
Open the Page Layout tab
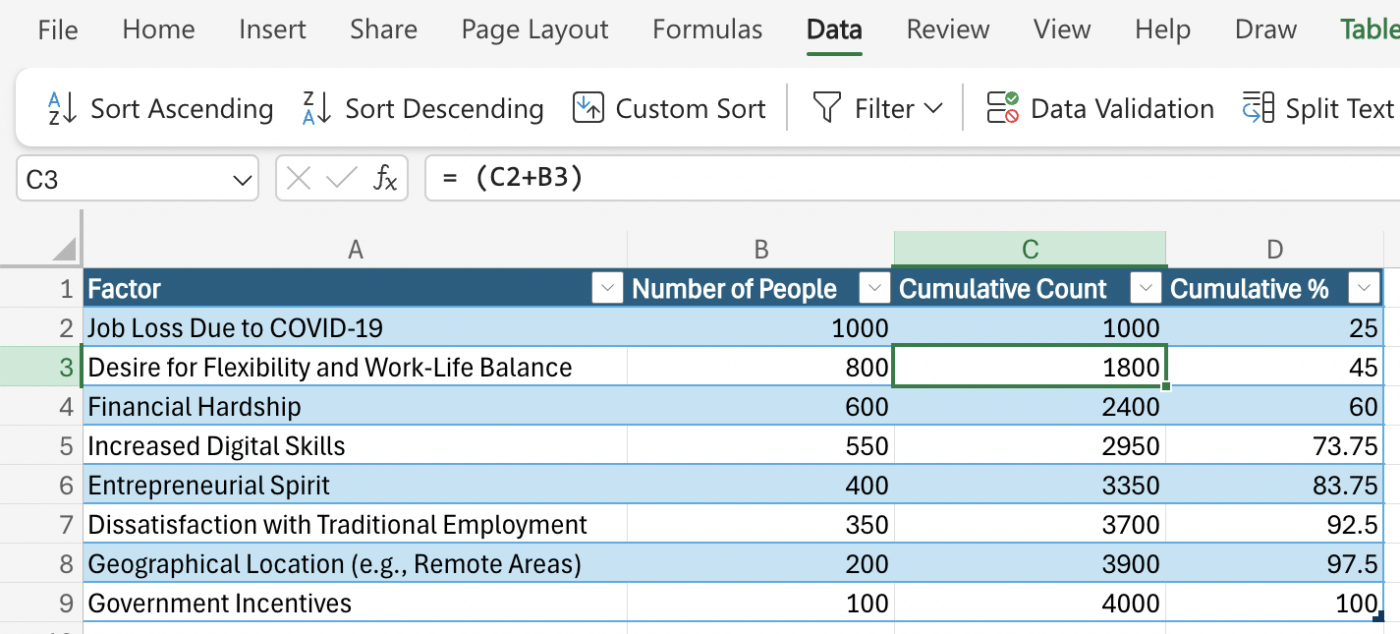point(534,30)
